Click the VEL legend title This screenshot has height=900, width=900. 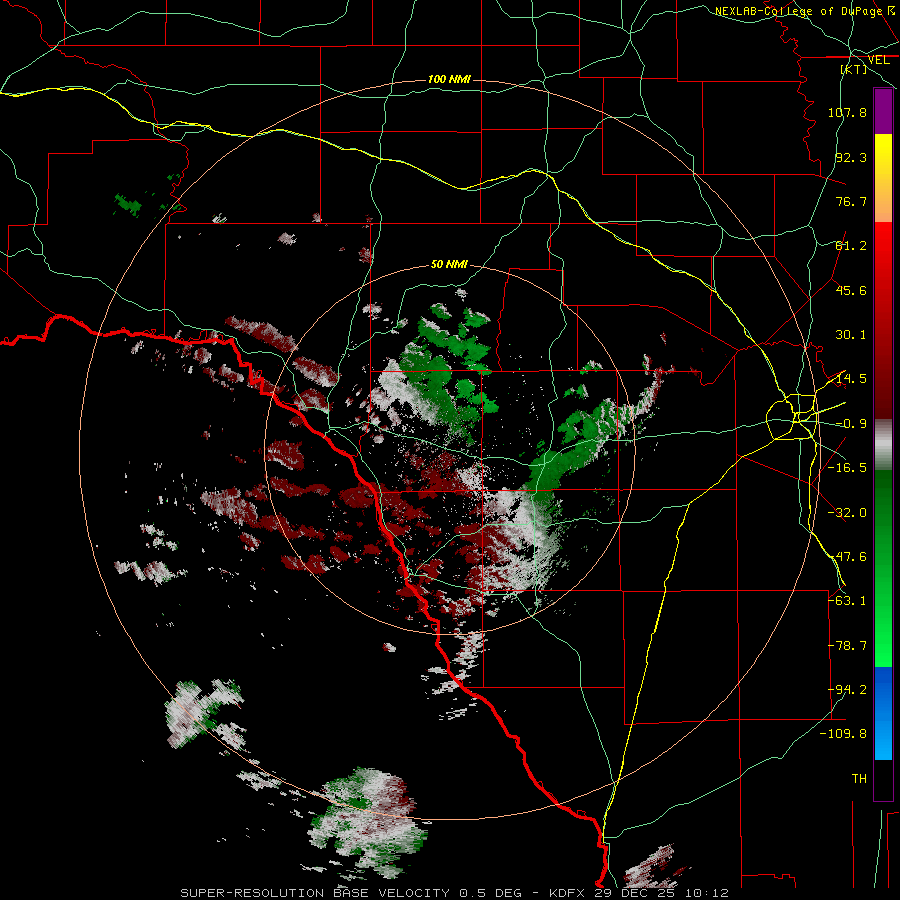[878, 60]
